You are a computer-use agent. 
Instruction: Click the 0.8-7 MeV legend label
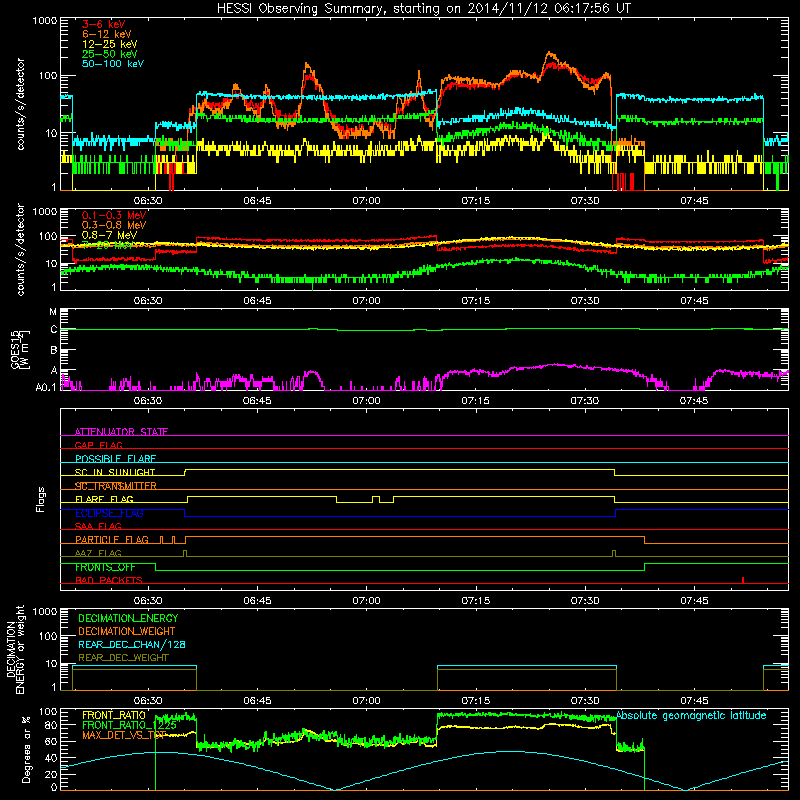[x=110, y=235]
